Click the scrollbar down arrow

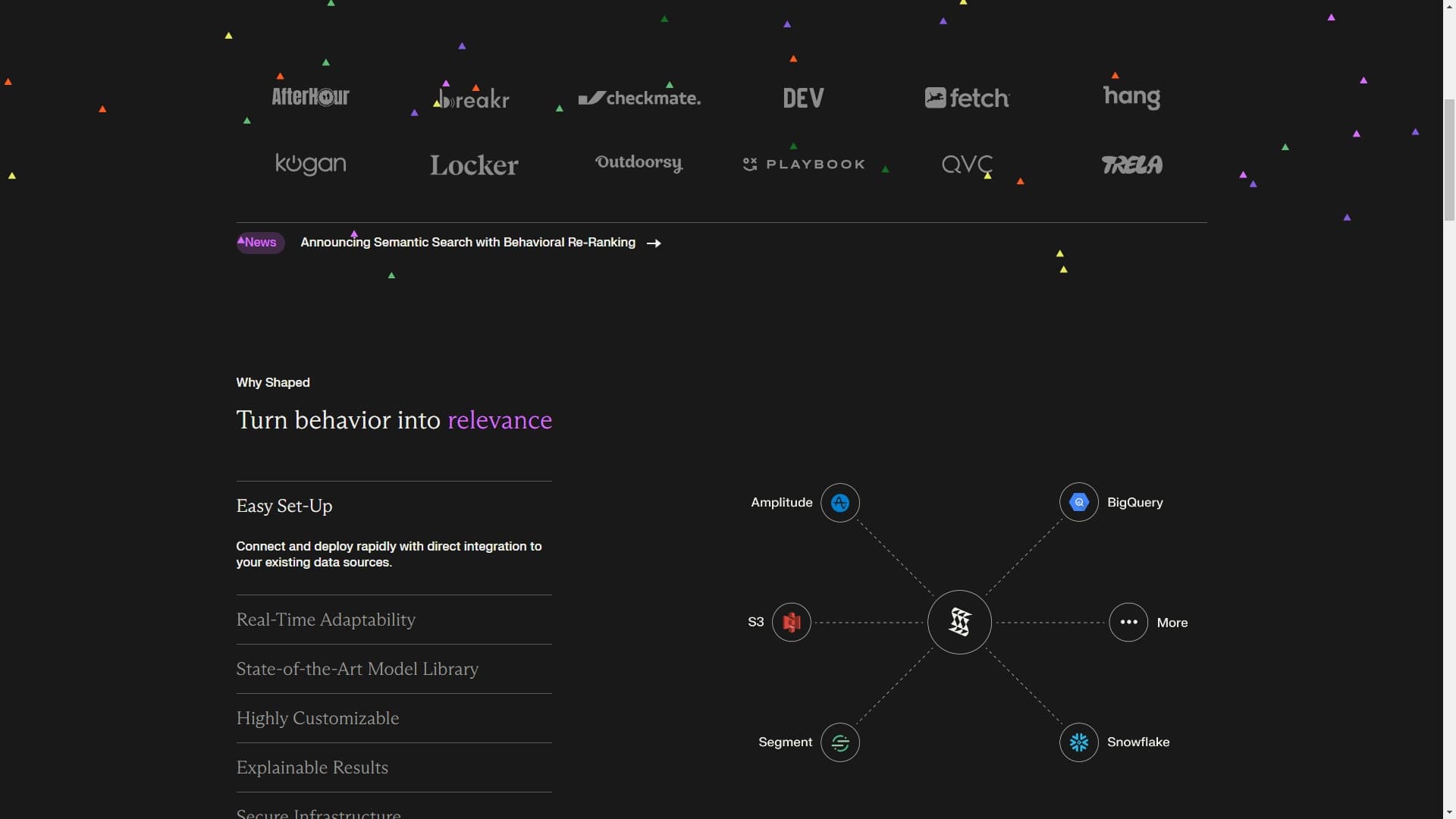pos(1449,812)
